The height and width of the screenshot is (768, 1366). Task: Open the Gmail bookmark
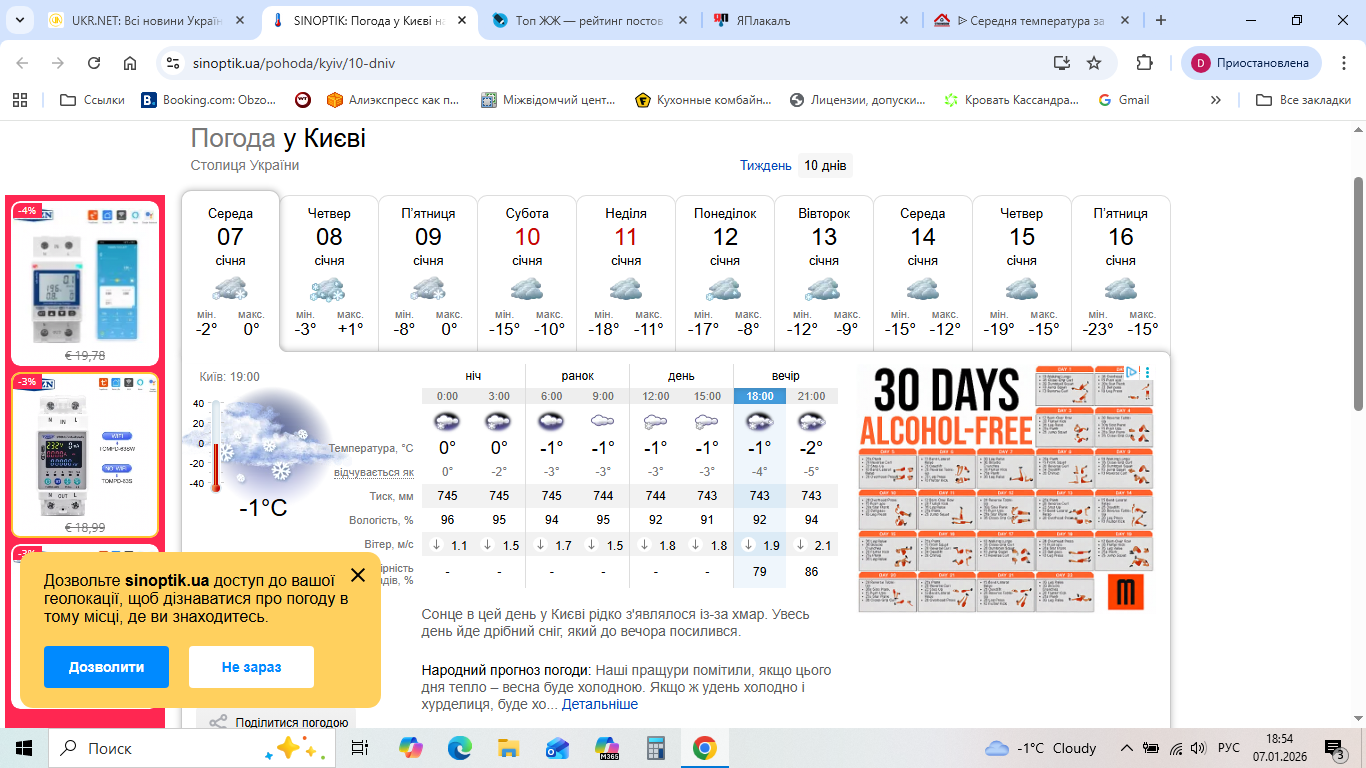(1124, 100)
